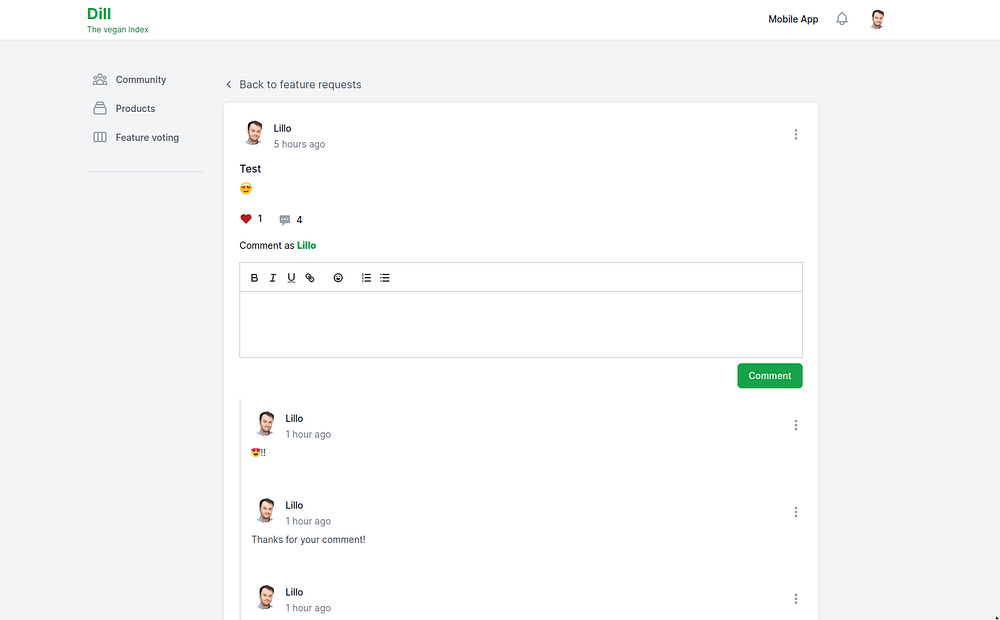Go back to feature requests
Screen dimensions: 1000x620
300,84
